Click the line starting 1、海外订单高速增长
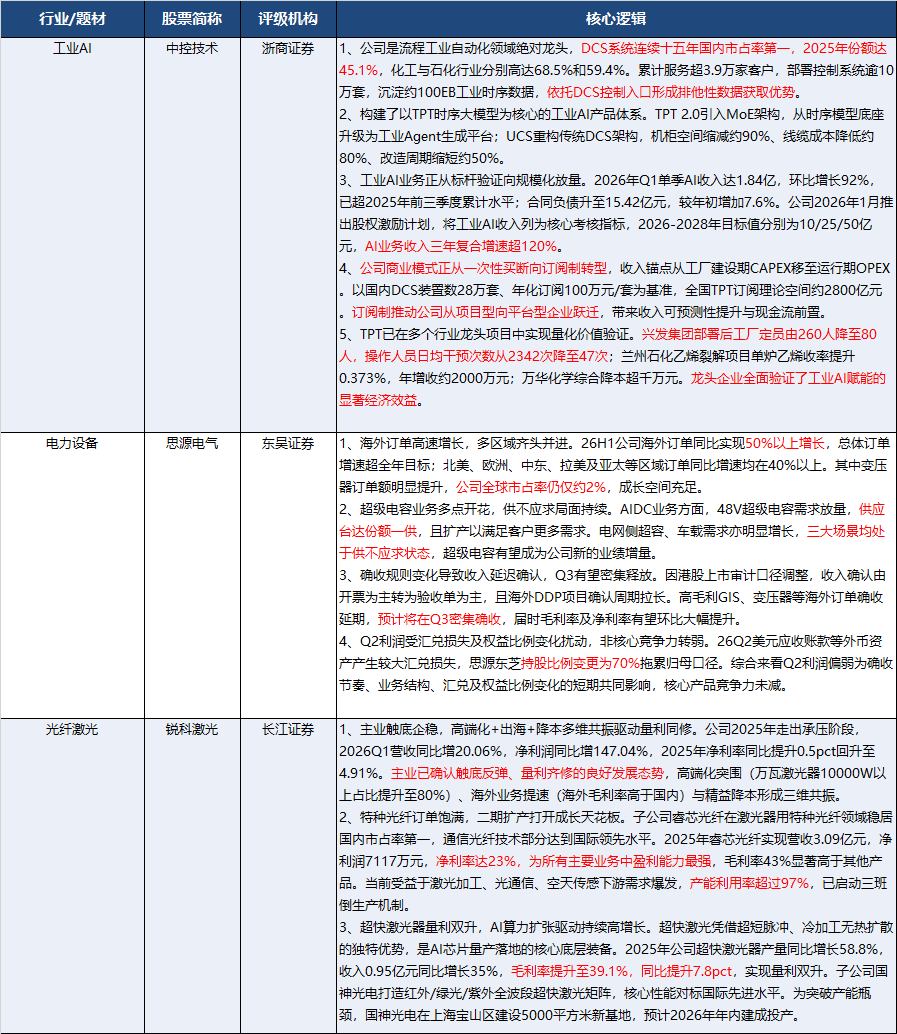897x1034 pixels. 615,443
